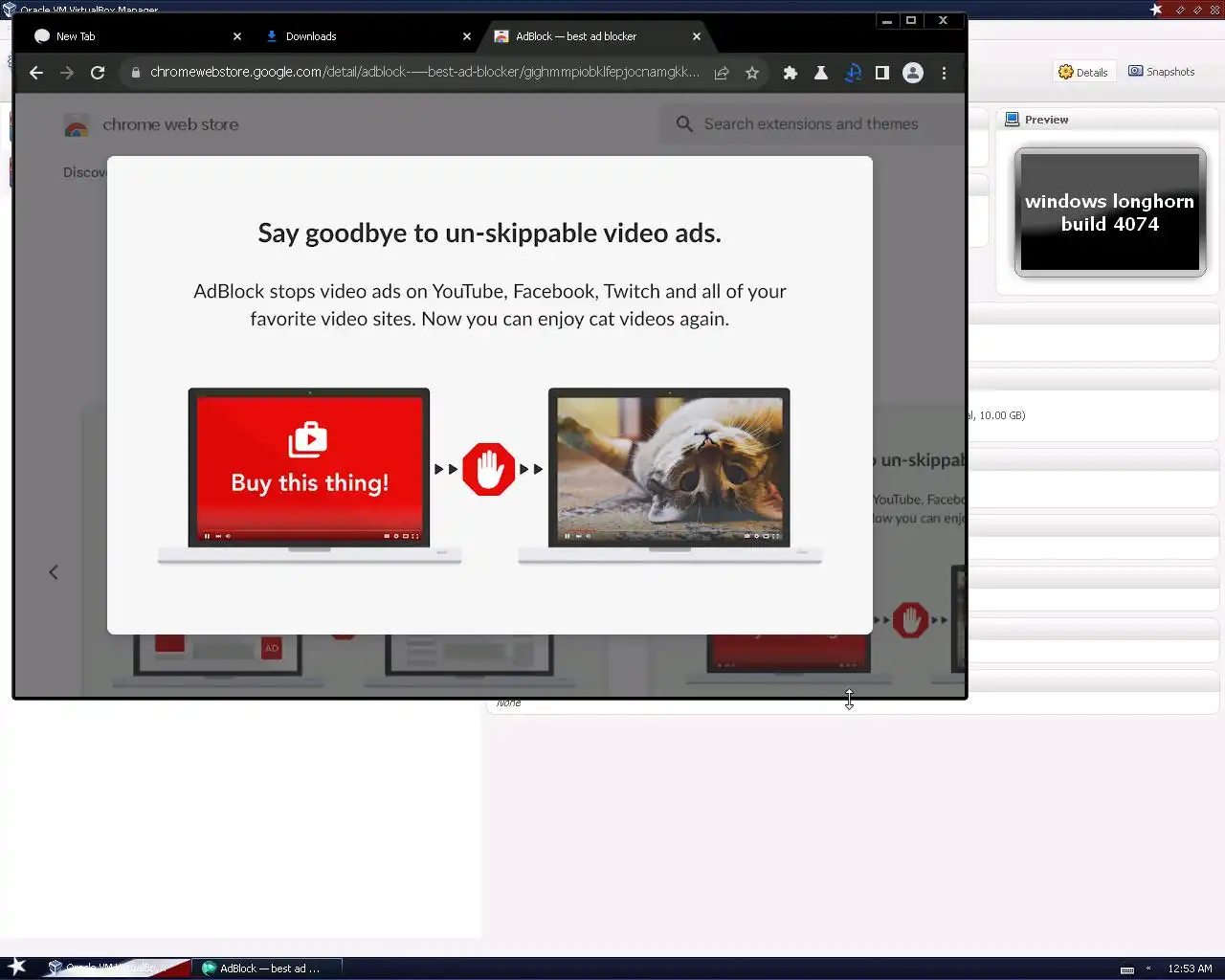The width and height of the screenshot is (1225, 980).
Task: Open the Chrome profile avatar menu
Action: click(x=913, y=73)
